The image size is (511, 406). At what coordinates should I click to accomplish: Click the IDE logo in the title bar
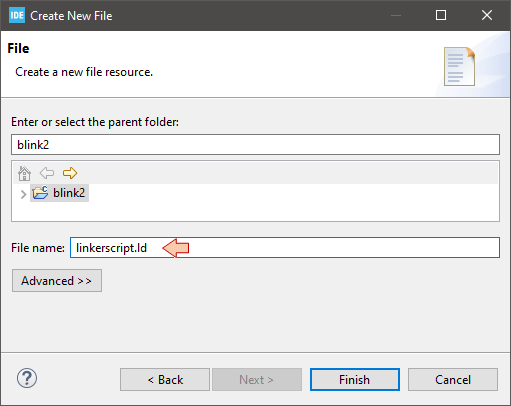click(17, 15)
